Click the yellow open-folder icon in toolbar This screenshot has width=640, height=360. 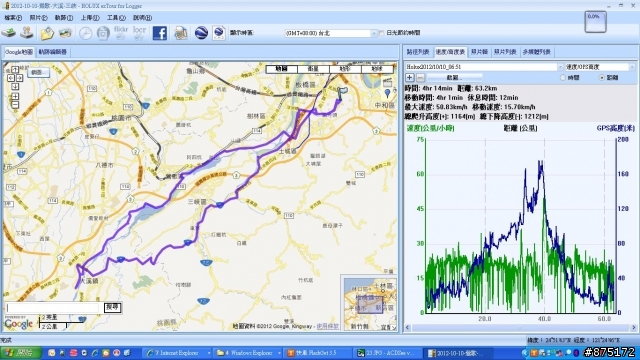pos(47,33)
